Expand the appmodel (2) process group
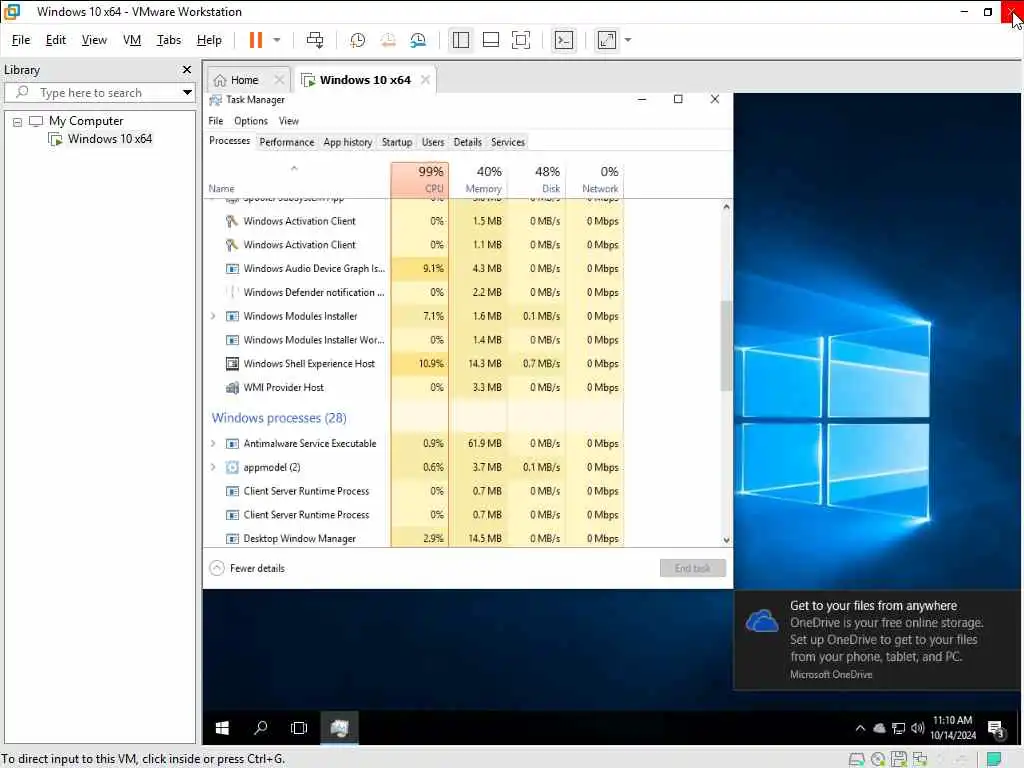1024x768 pixels. click(x=213, y=467)
